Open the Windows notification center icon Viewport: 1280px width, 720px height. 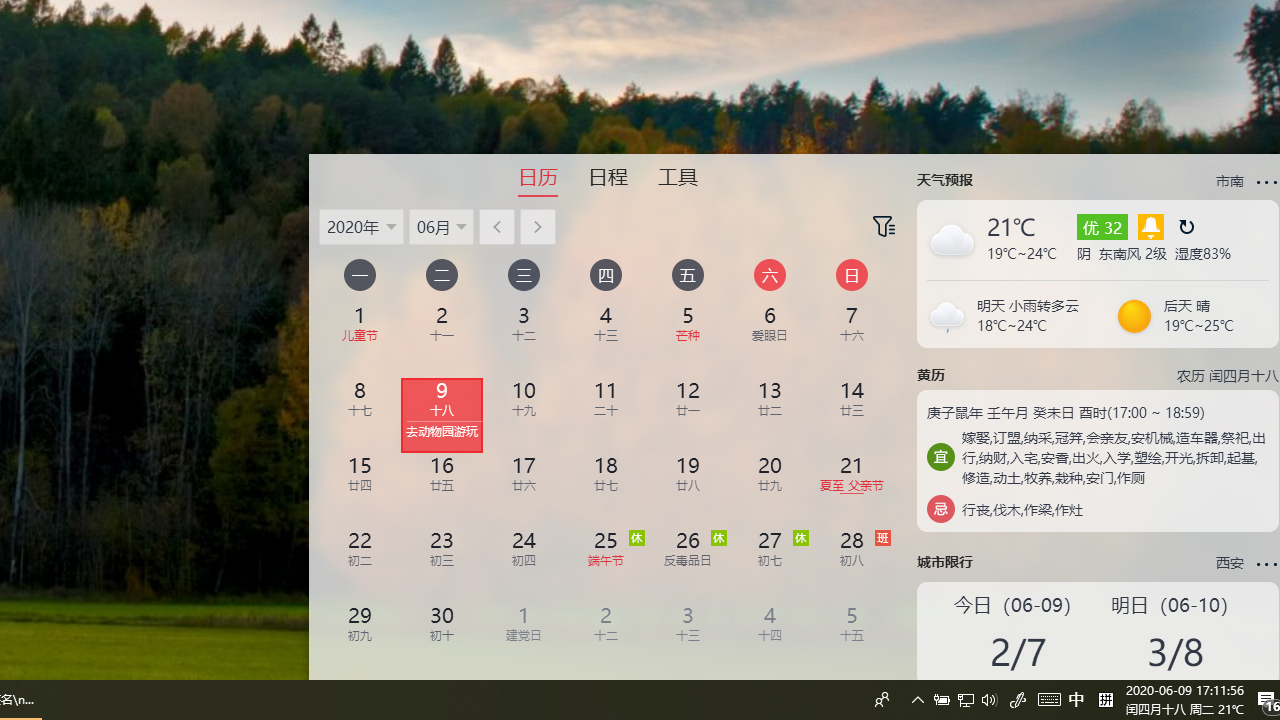point(1267,700)
